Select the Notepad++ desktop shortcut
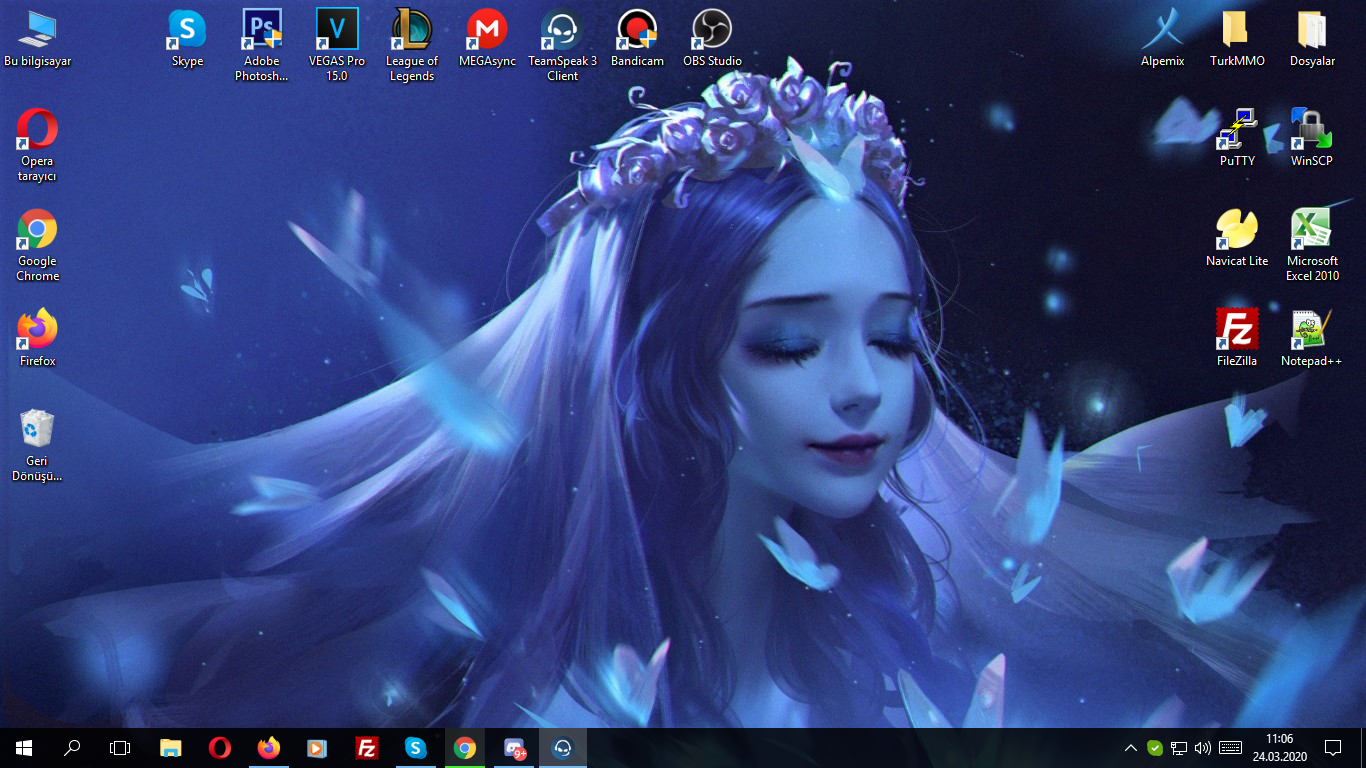 (x=1312, y=338)
